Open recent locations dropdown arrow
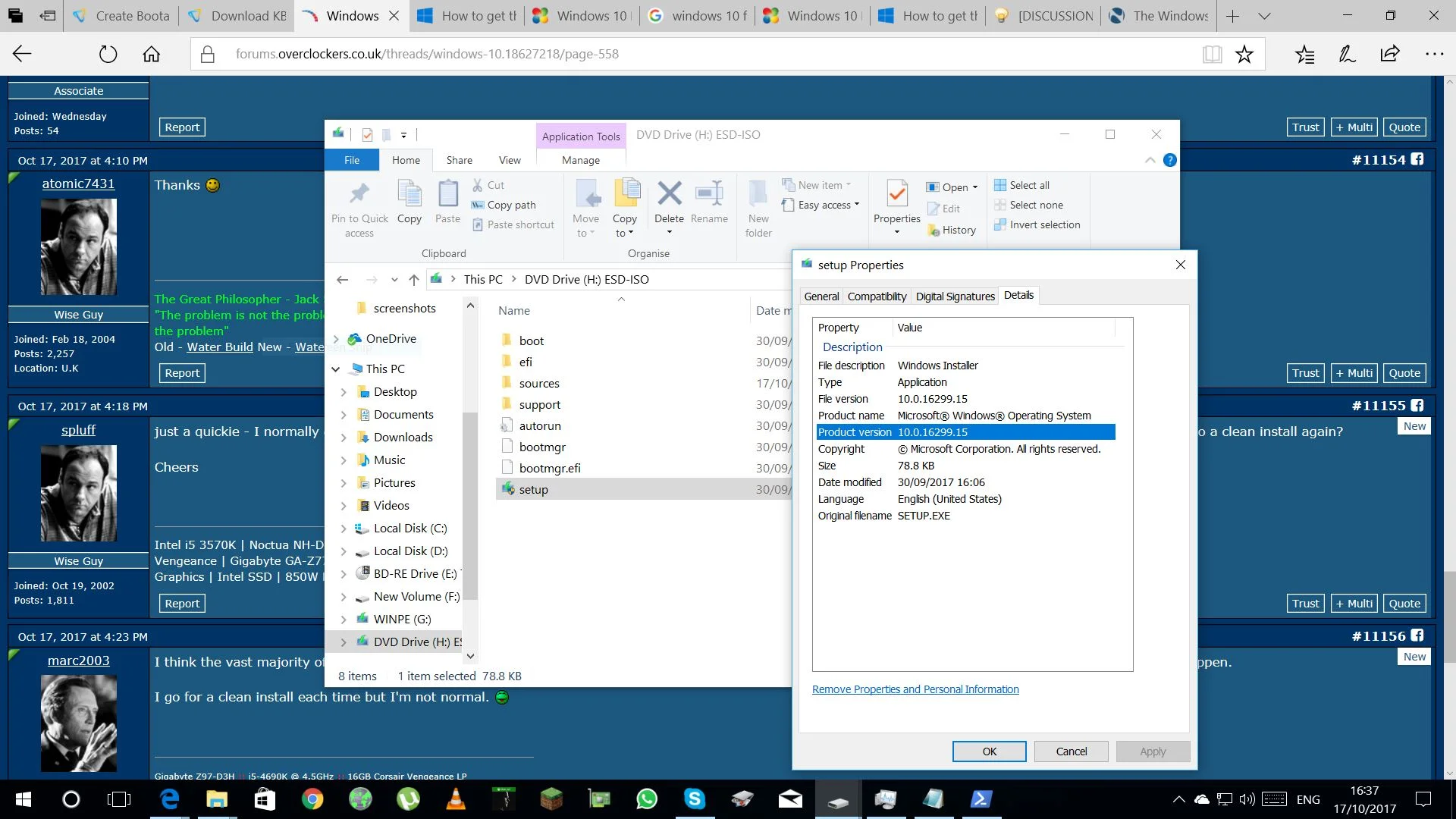This screenshot has width=1456, height=819. pyautogui.click(x=394, y=280)
